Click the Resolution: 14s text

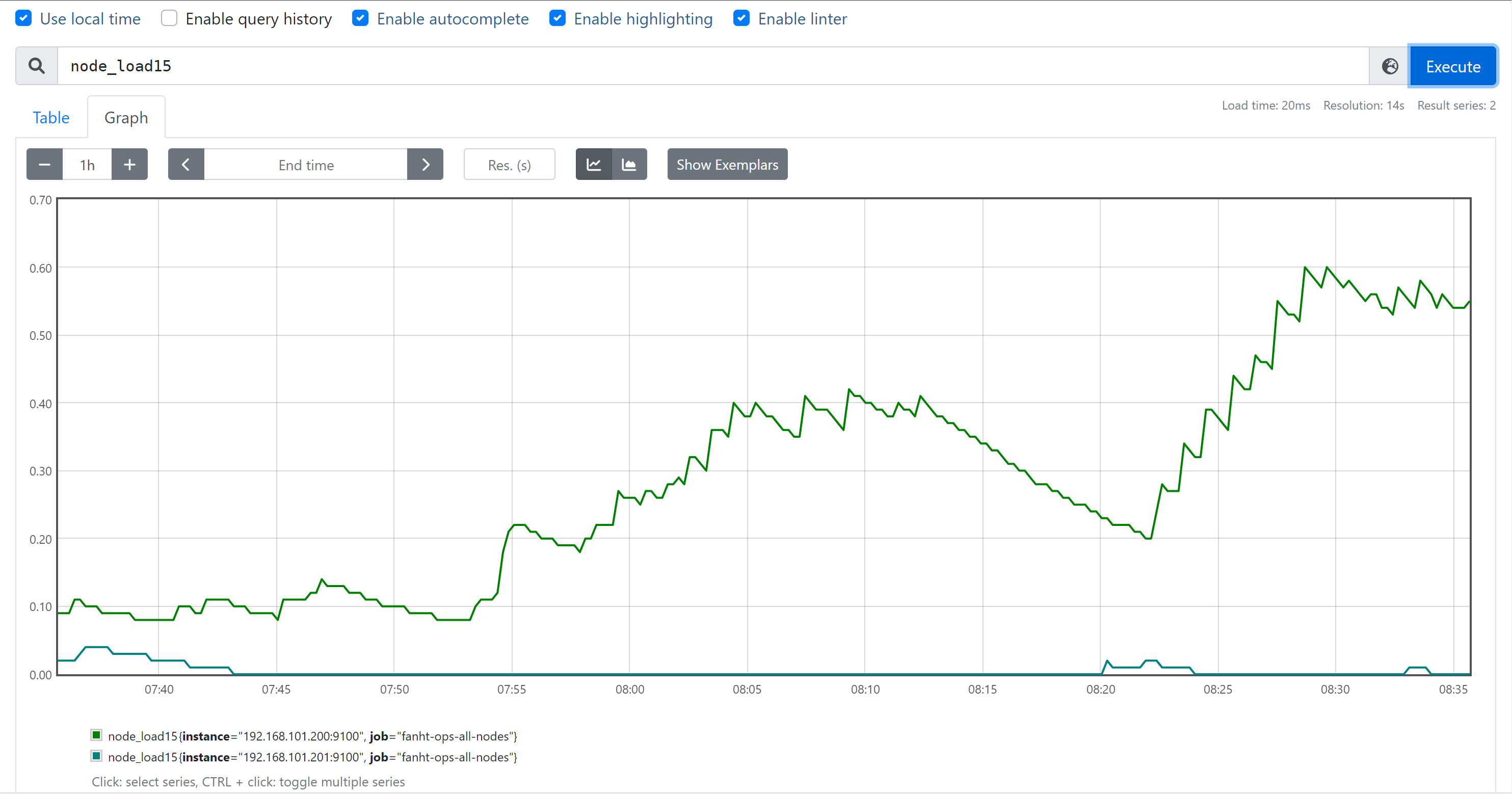pos(1364,105)
